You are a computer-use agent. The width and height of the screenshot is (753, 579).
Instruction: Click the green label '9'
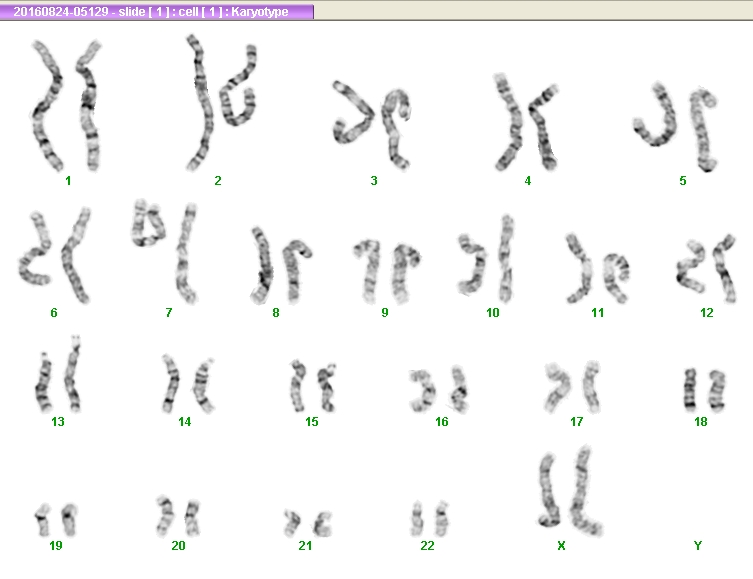click(385, 313)
